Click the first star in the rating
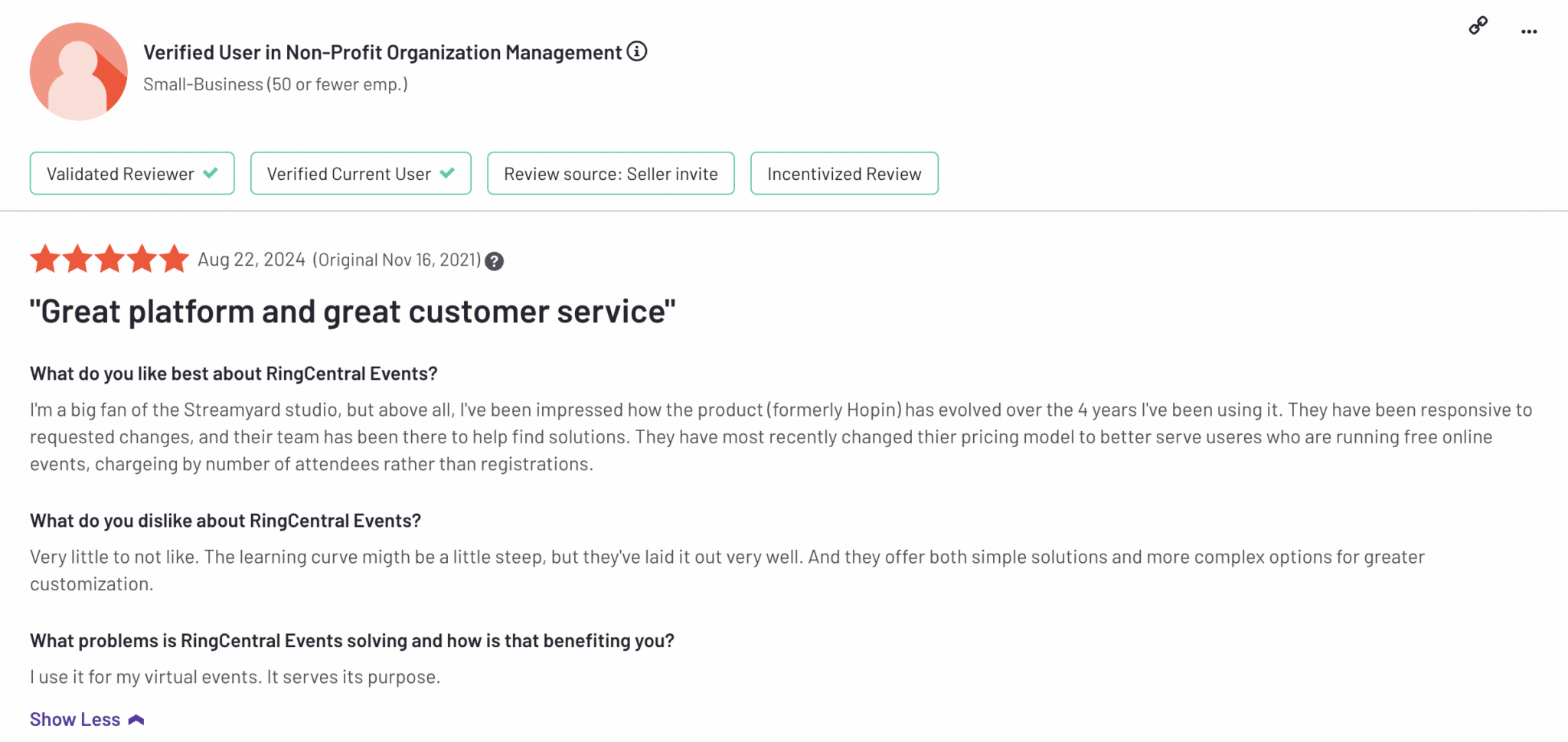Screen dimensions: 1568x742 pyautogui.click(x=45, y=259)
